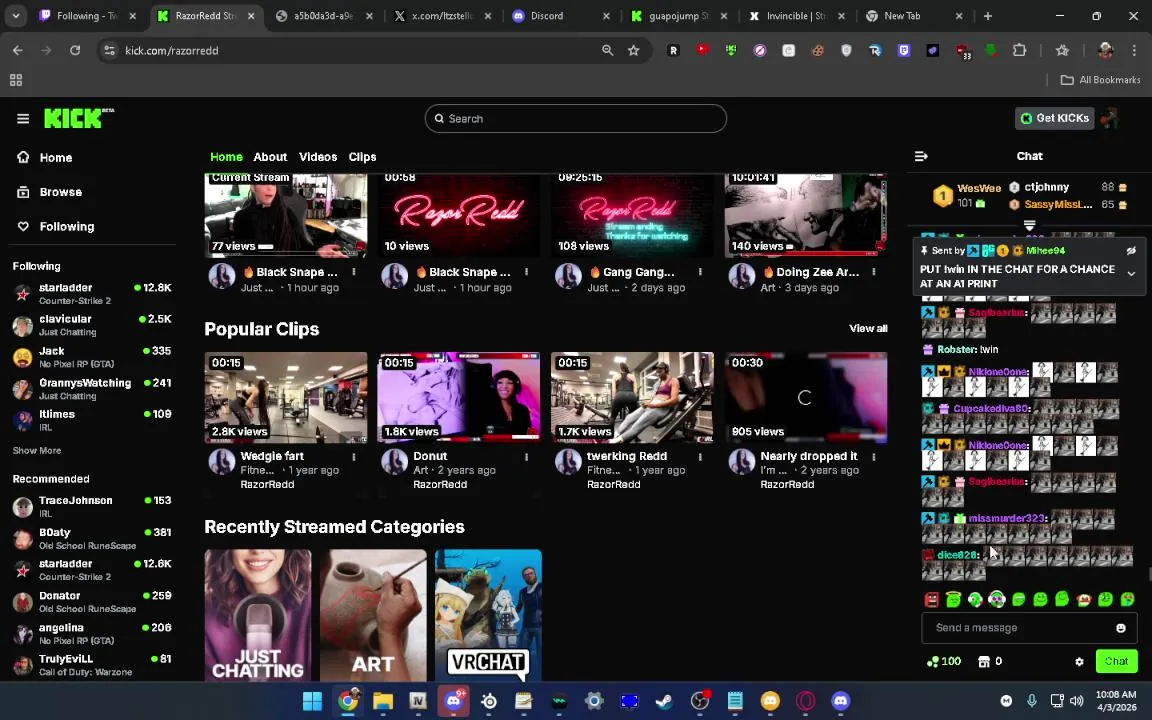
Task: Expand the pinned message chevron
Action: point(1131,273)
